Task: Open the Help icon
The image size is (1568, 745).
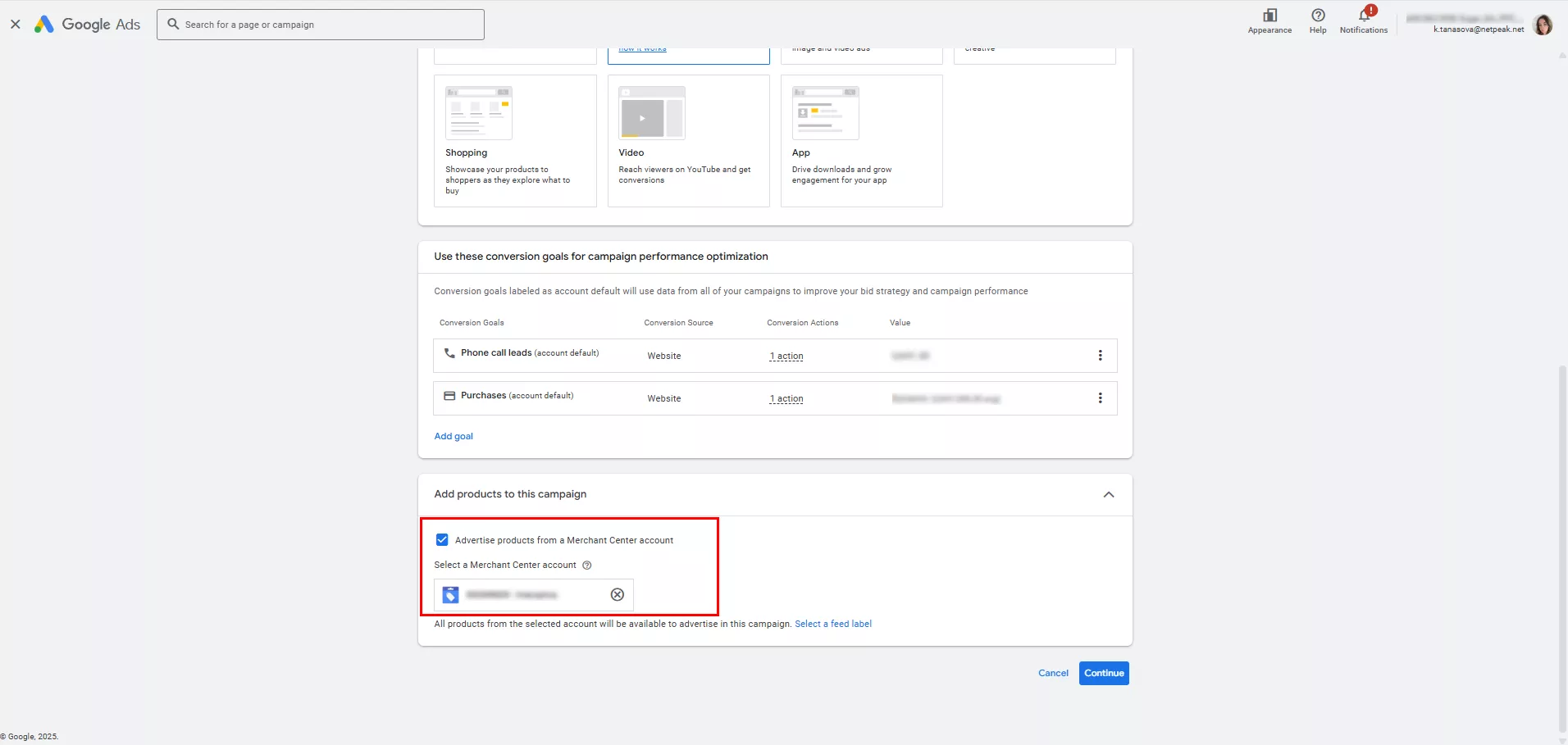Action: [1318, 16]
